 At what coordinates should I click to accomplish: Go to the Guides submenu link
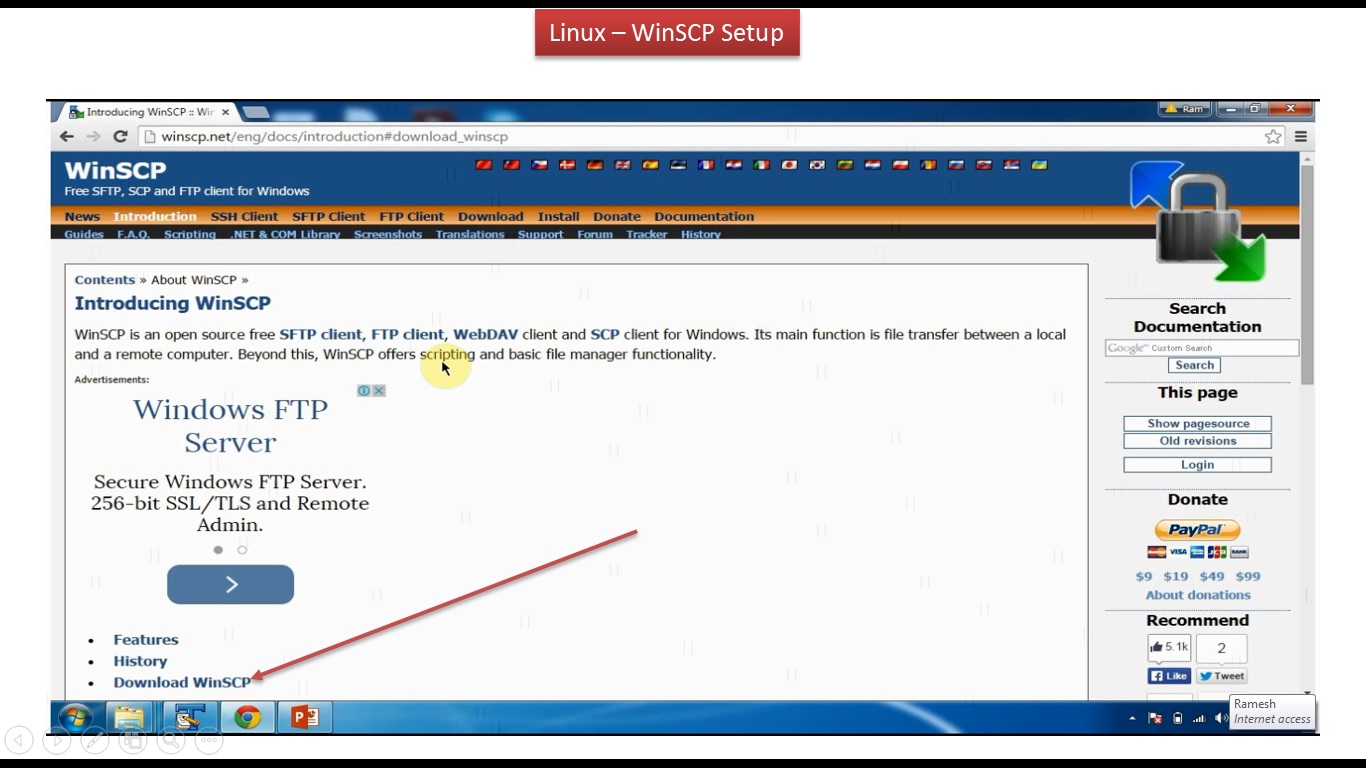tap(84, 234)
